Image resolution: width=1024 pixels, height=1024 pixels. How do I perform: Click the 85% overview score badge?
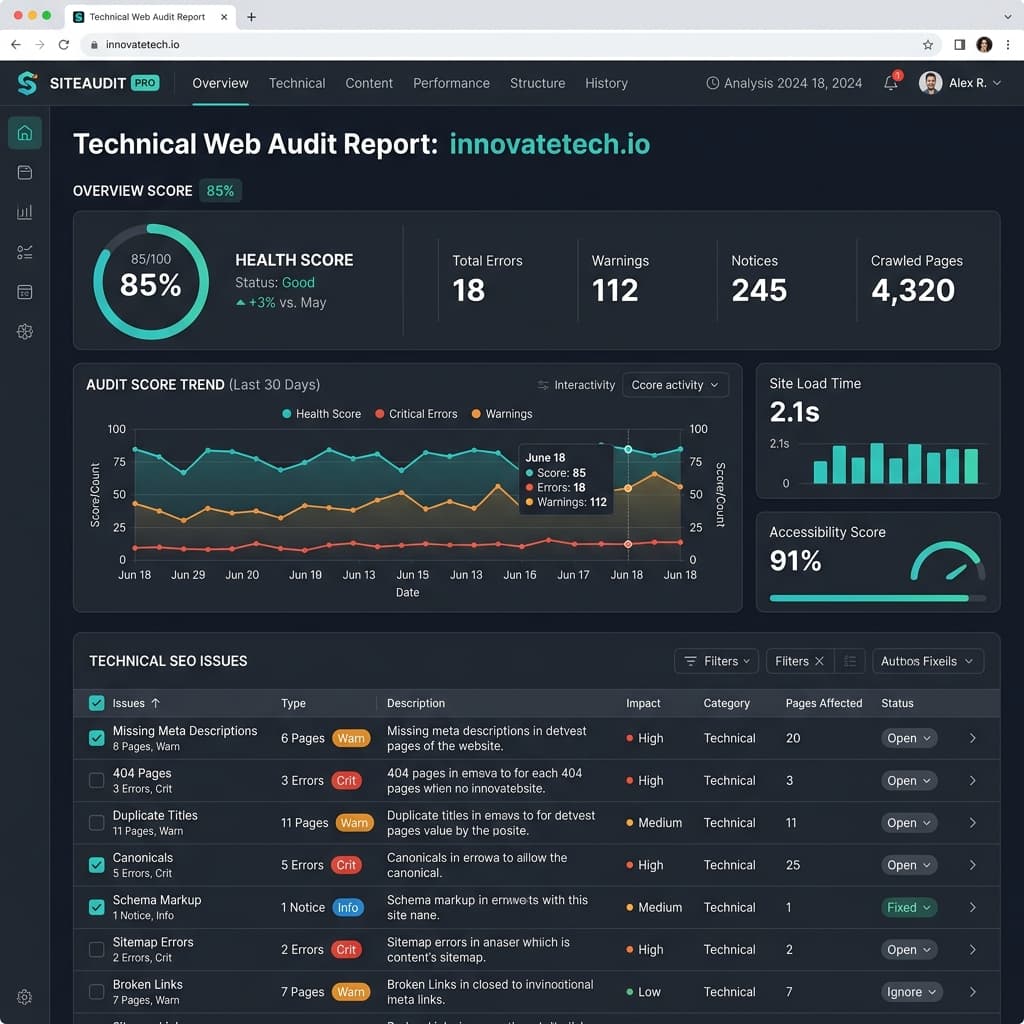coord(220,191)
